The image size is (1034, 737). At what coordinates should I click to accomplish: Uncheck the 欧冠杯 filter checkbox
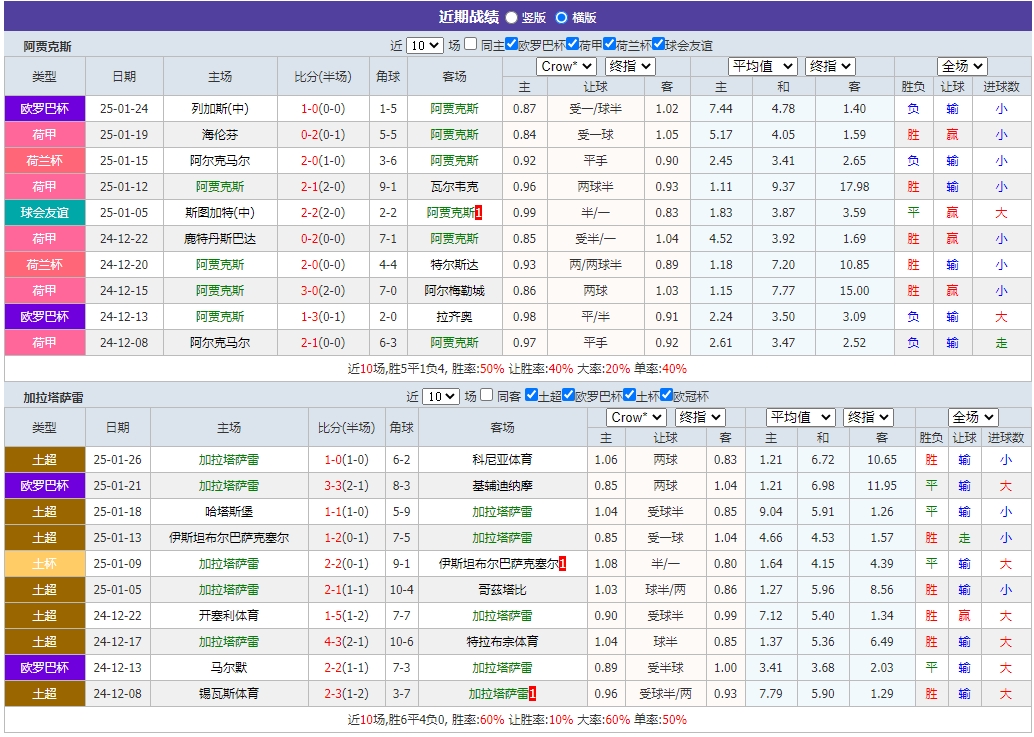667,395
